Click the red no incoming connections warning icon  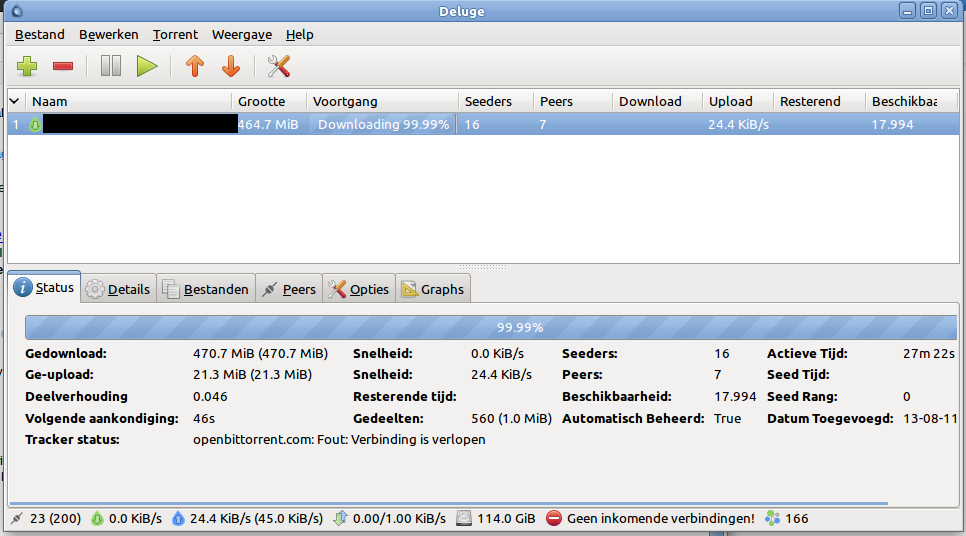coord(554,519)
